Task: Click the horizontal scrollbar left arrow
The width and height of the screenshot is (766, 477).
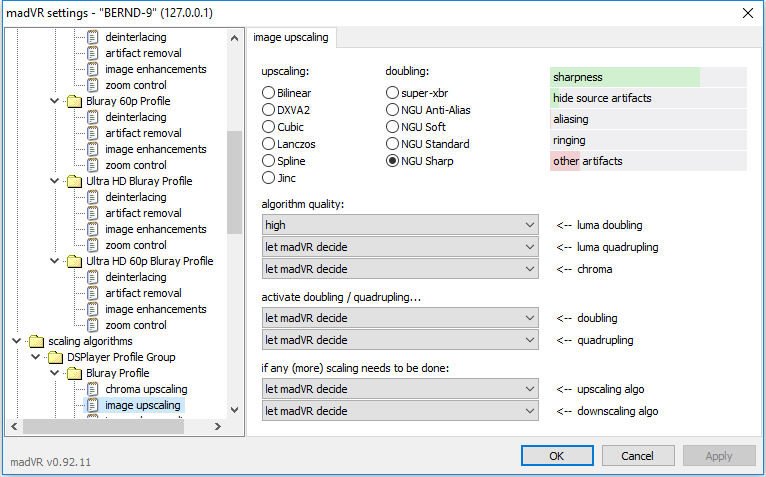Action: tap(14, 427)
